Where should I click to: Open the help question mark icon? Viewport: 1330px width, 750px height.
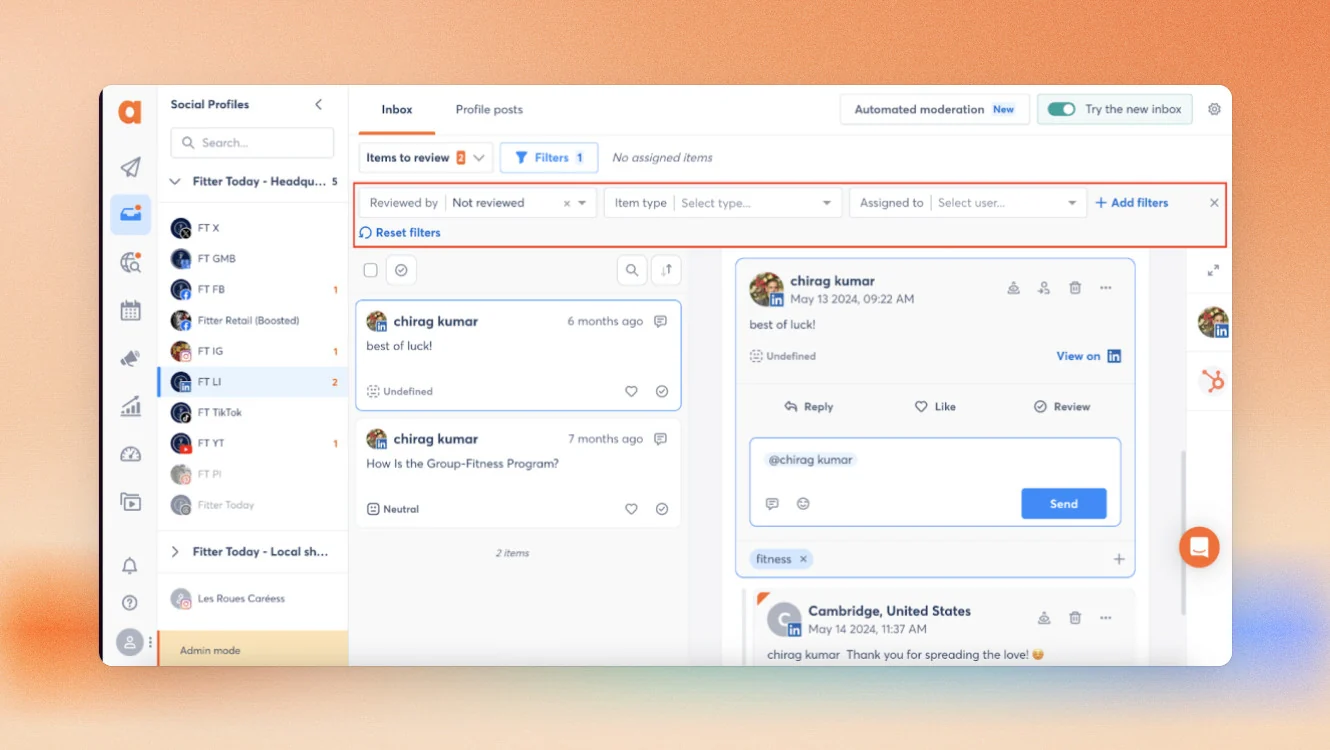[x=130, y=603]
